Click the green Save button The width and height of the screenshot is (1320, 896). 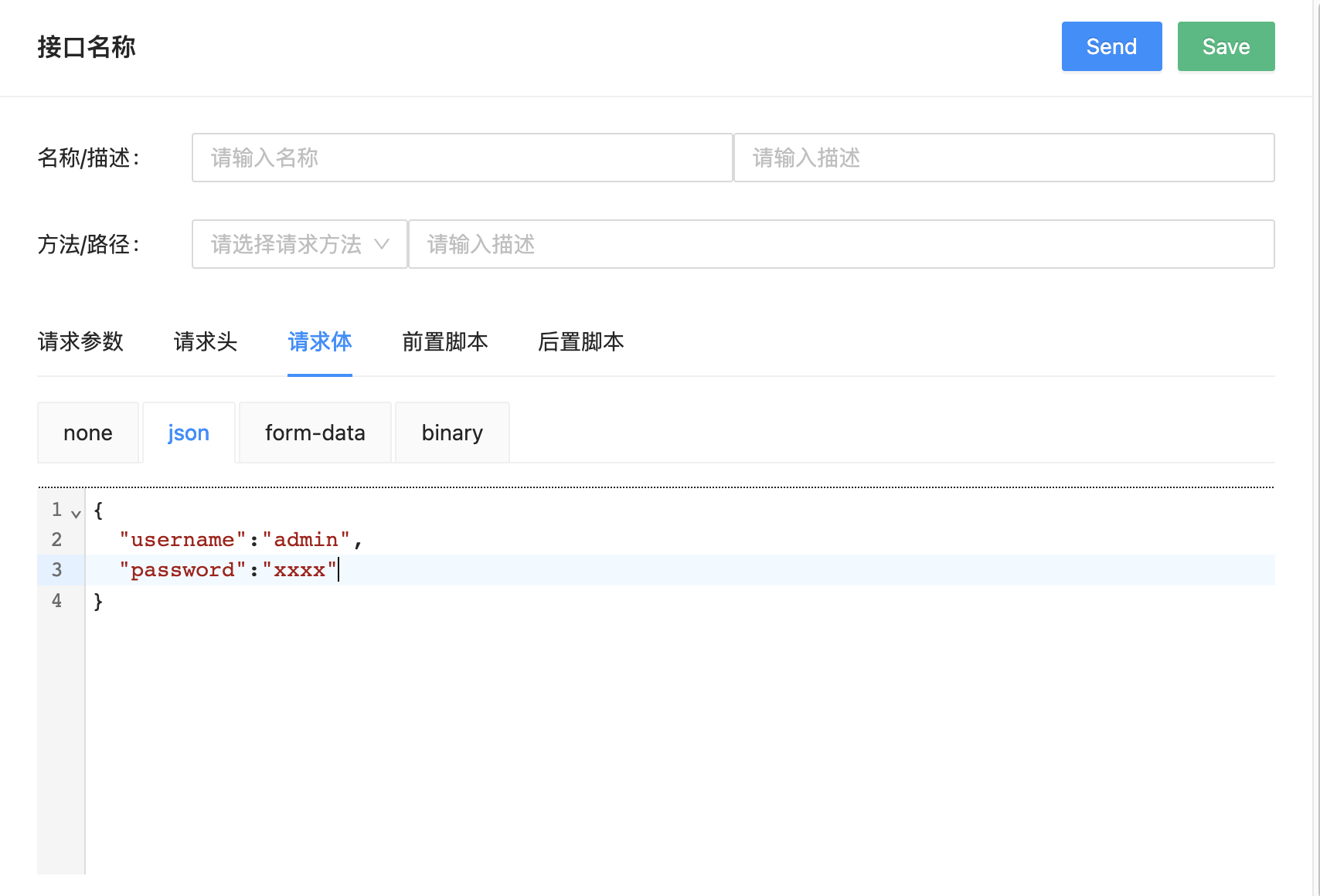(x=1226, y=46)
